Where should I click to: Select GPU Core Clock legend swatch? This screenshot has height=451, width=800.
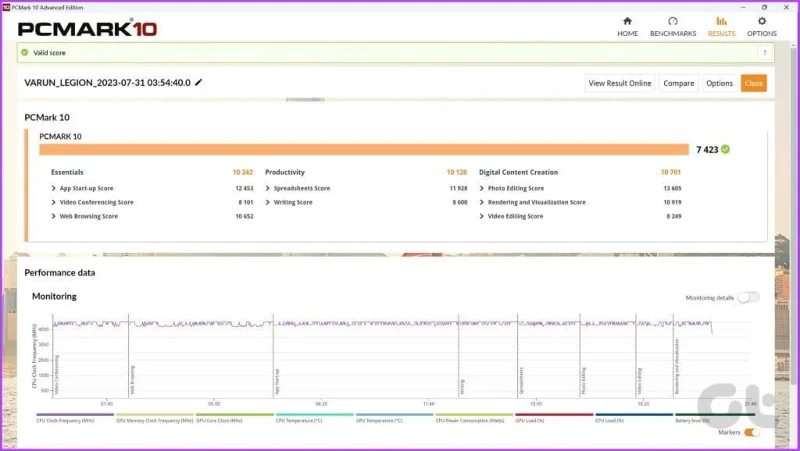tap(235, 414)
